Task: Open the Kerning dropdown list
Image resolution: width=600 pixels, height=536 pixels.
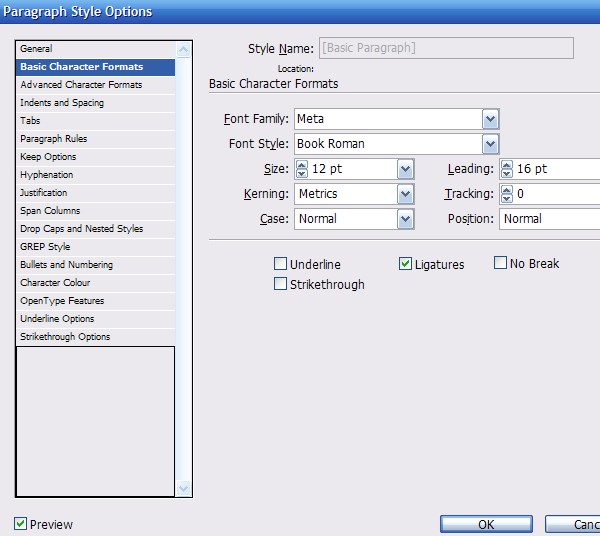Action: coord(405,194)
